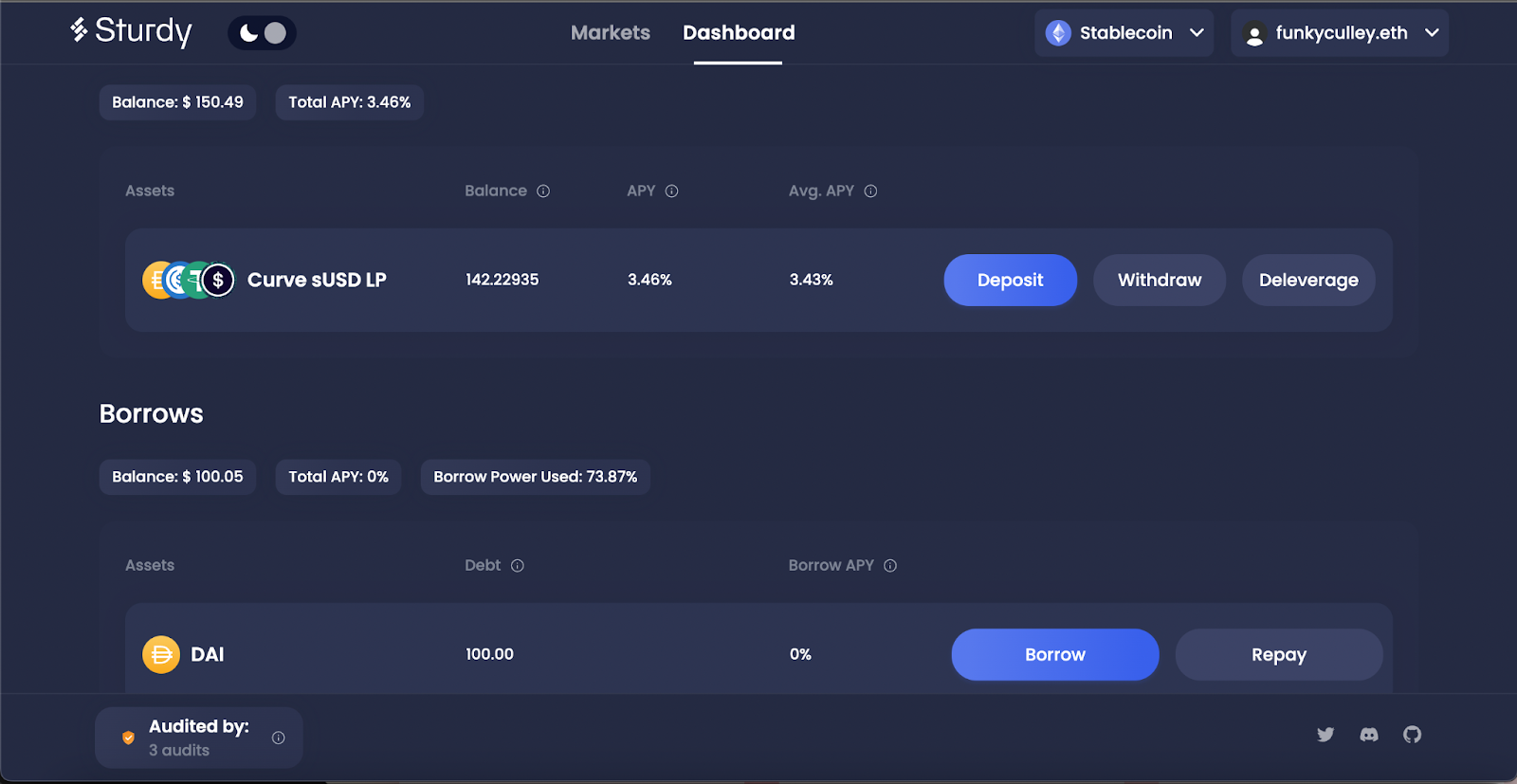The width and height of the screenshot is (1517, 784).
Task: Click the Ethereum icon beside Stablecoin
Action: click(x=1058, y=33)
